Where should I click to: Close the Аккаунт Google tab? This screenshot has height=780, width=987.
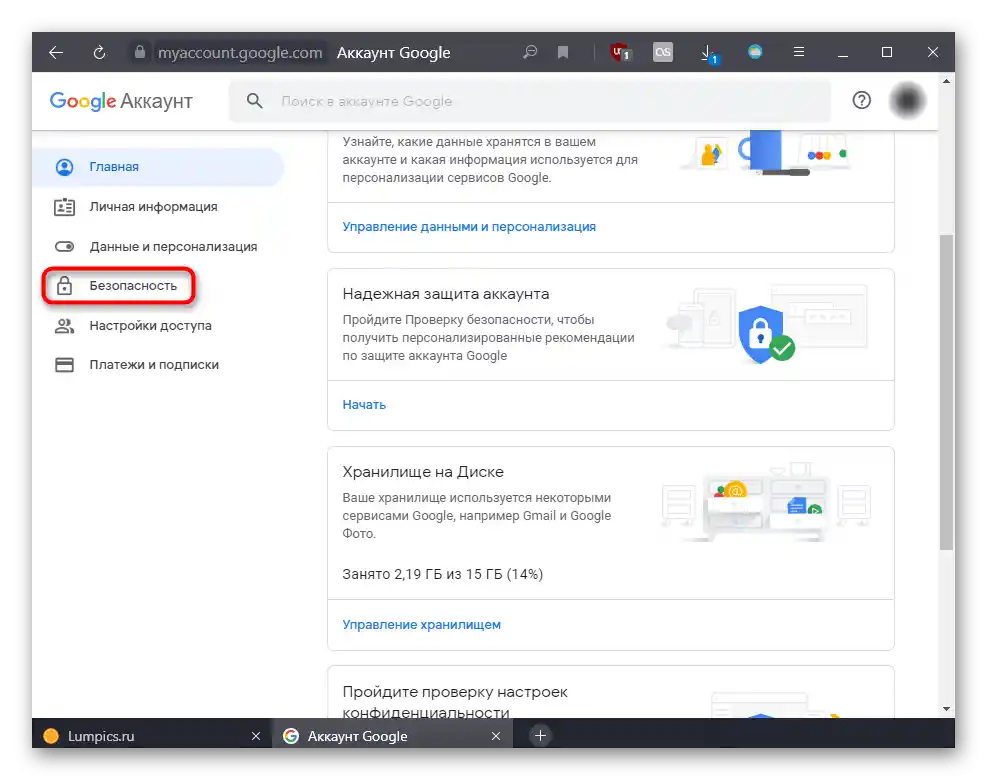pyautogui.click(x=496, y=736)
